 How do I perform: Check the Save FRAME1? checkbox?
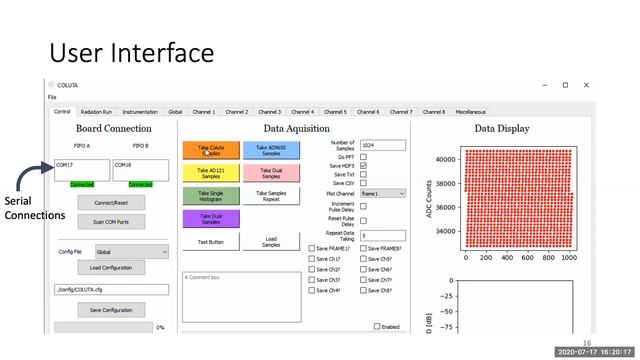[x=311, y=248]
